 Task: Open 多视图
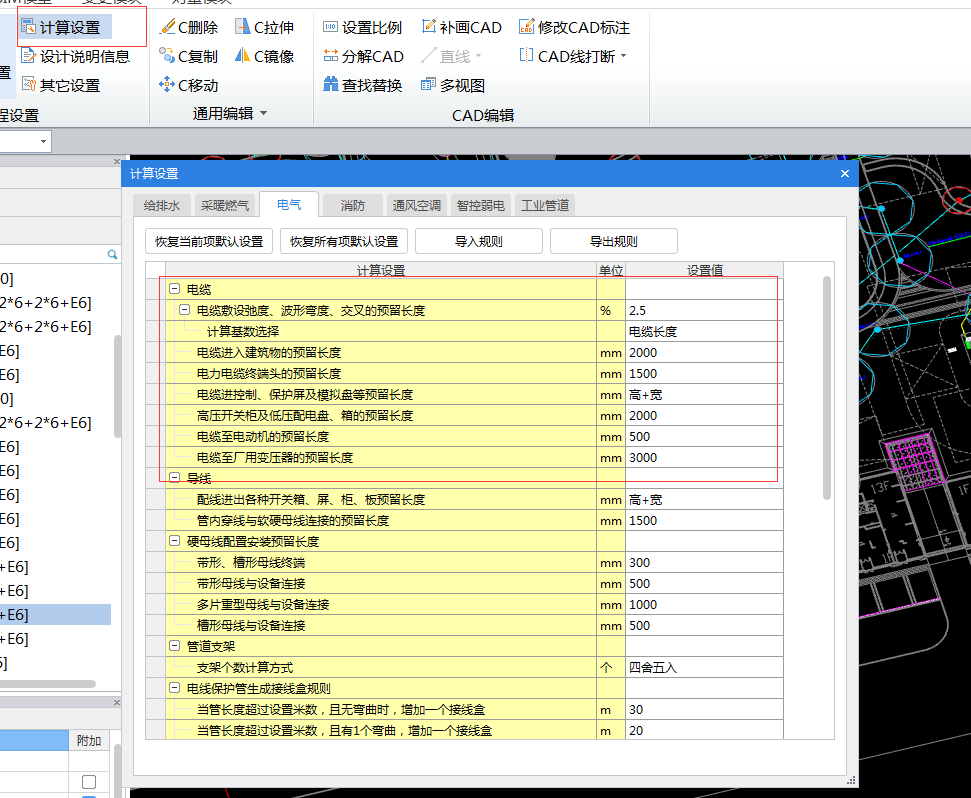tap(453, 85)
